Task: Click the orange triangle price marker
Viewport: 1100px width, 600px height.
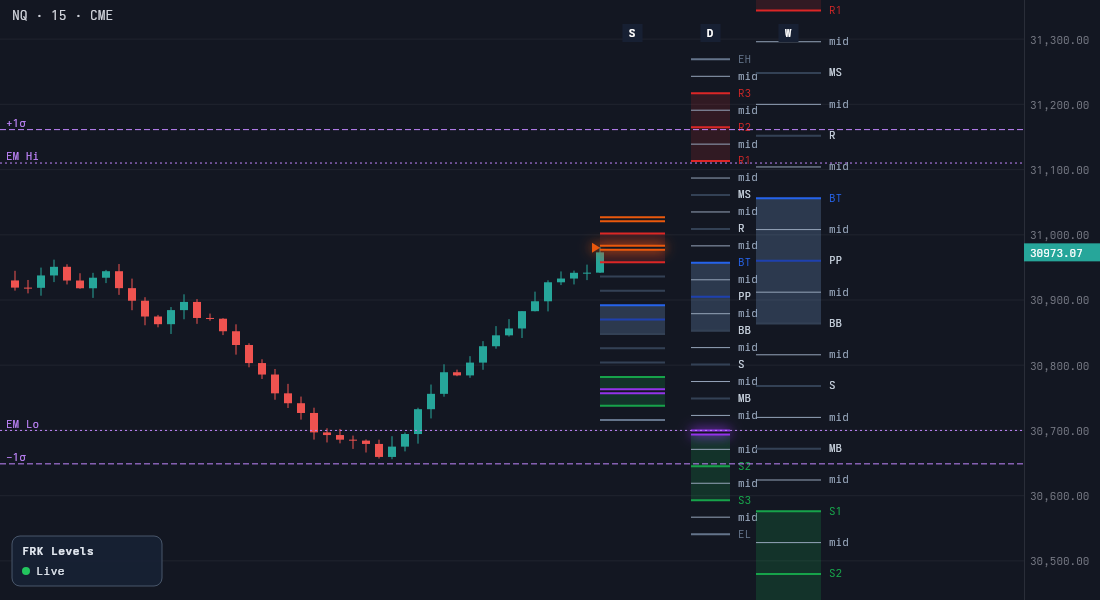Action: click(596, 248)
